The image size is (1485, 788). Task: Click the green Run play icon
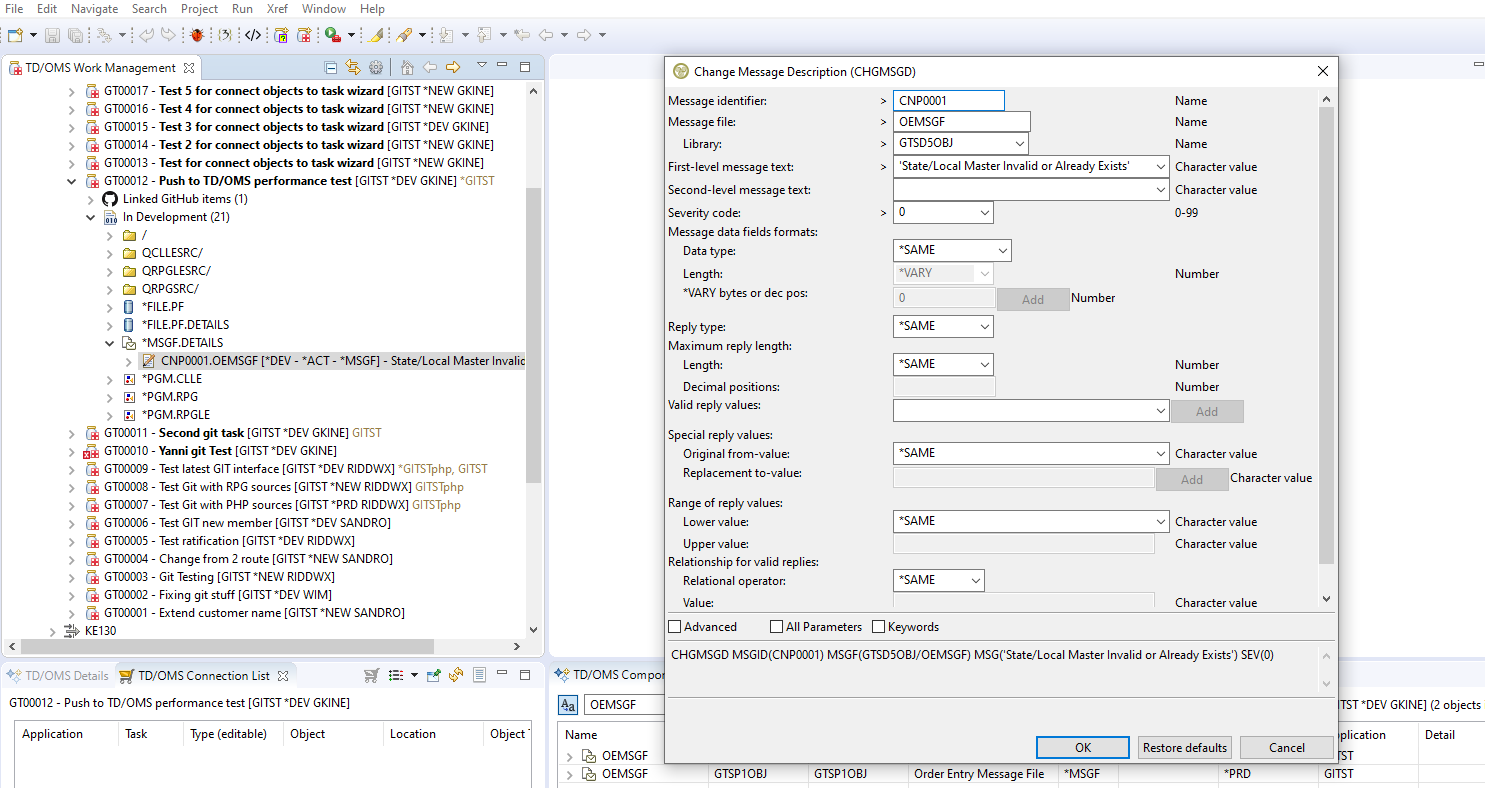click(x=332, y=35)
